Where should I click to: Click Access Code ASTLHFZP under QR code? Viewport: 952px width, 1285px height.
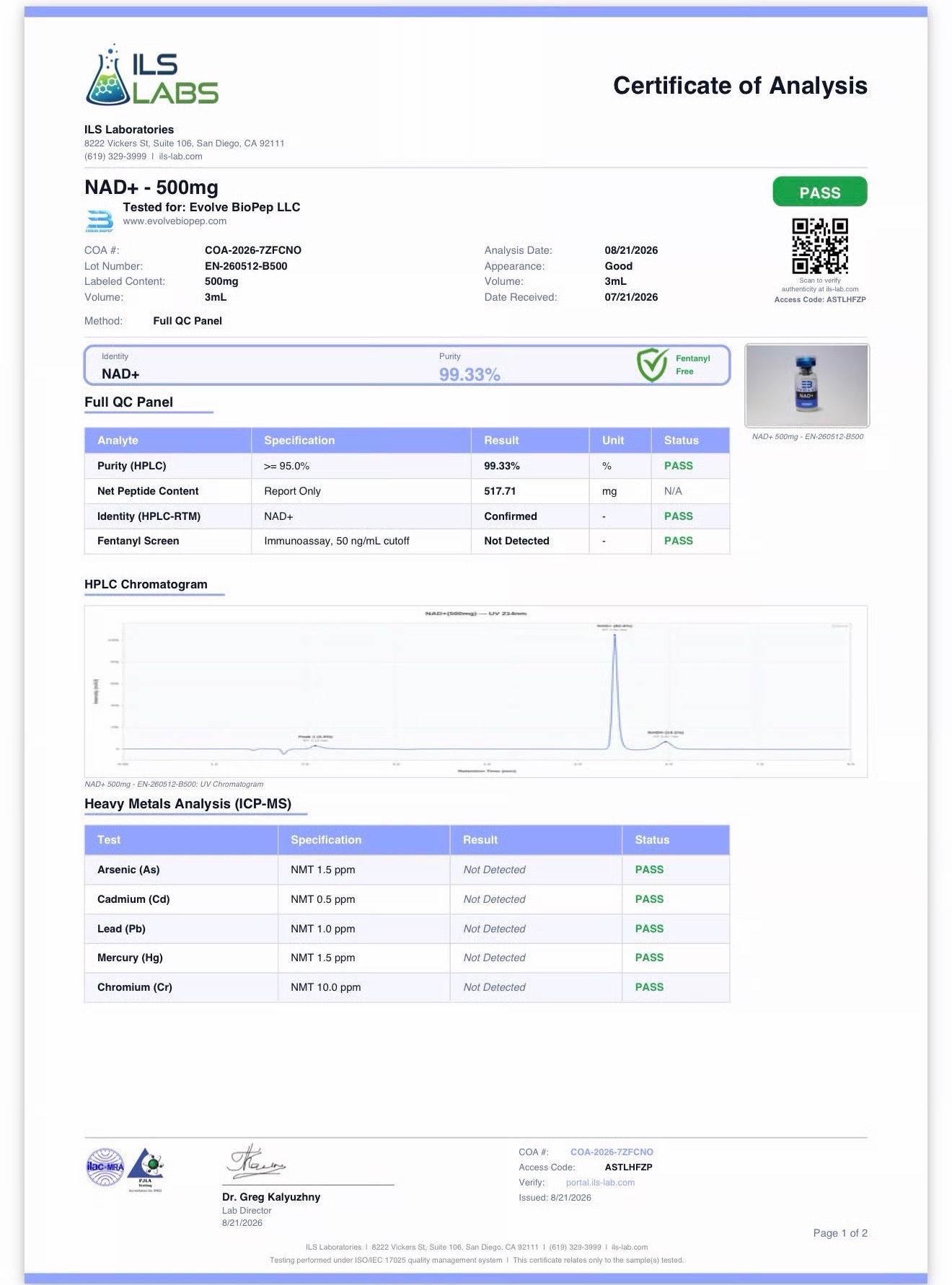point(820,299)
